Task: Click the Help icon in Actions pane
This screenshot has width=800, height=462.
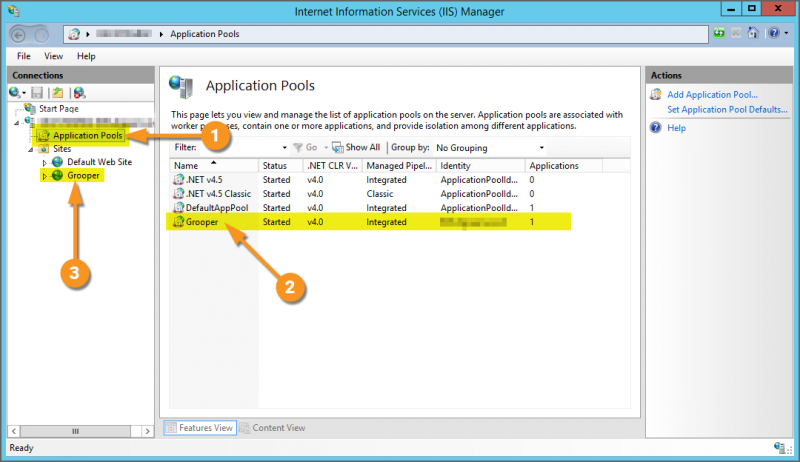Action: 656,127
